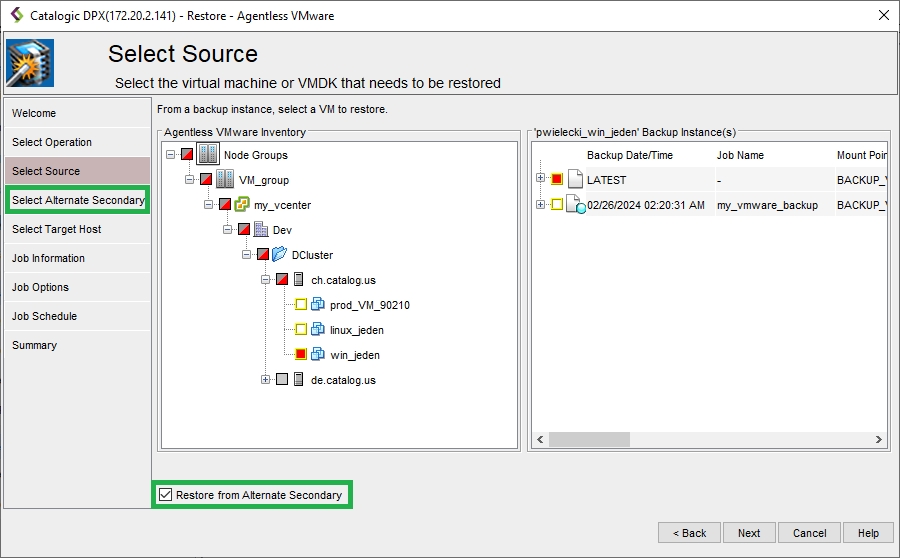Click the Dev datacenter building icon
This screenshot has width=900, height=558.
pyautogui.click(x=261, y=230)
